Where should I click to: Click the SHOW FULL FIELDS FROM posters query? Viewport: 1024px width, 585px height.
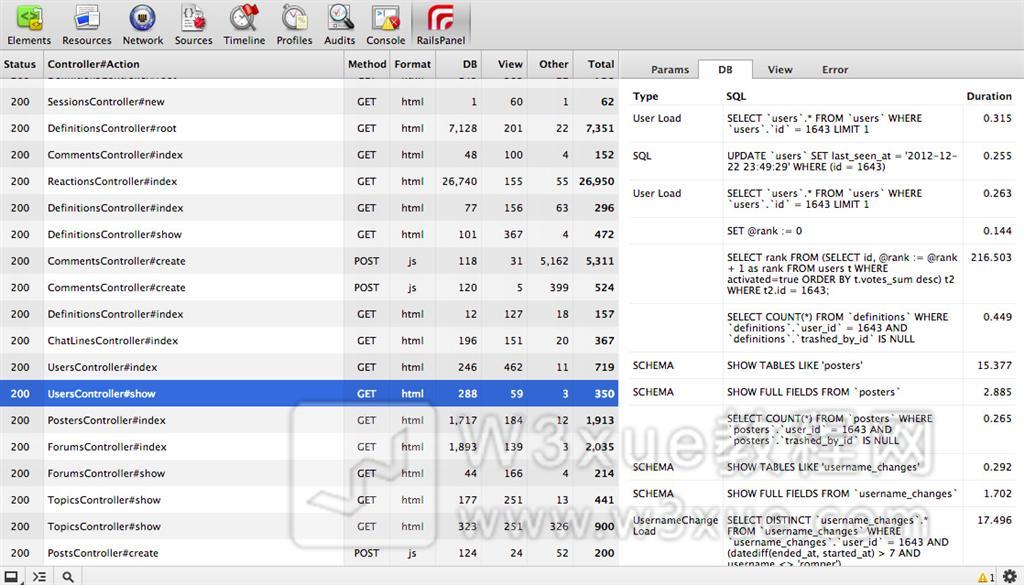tap(813, 392)
